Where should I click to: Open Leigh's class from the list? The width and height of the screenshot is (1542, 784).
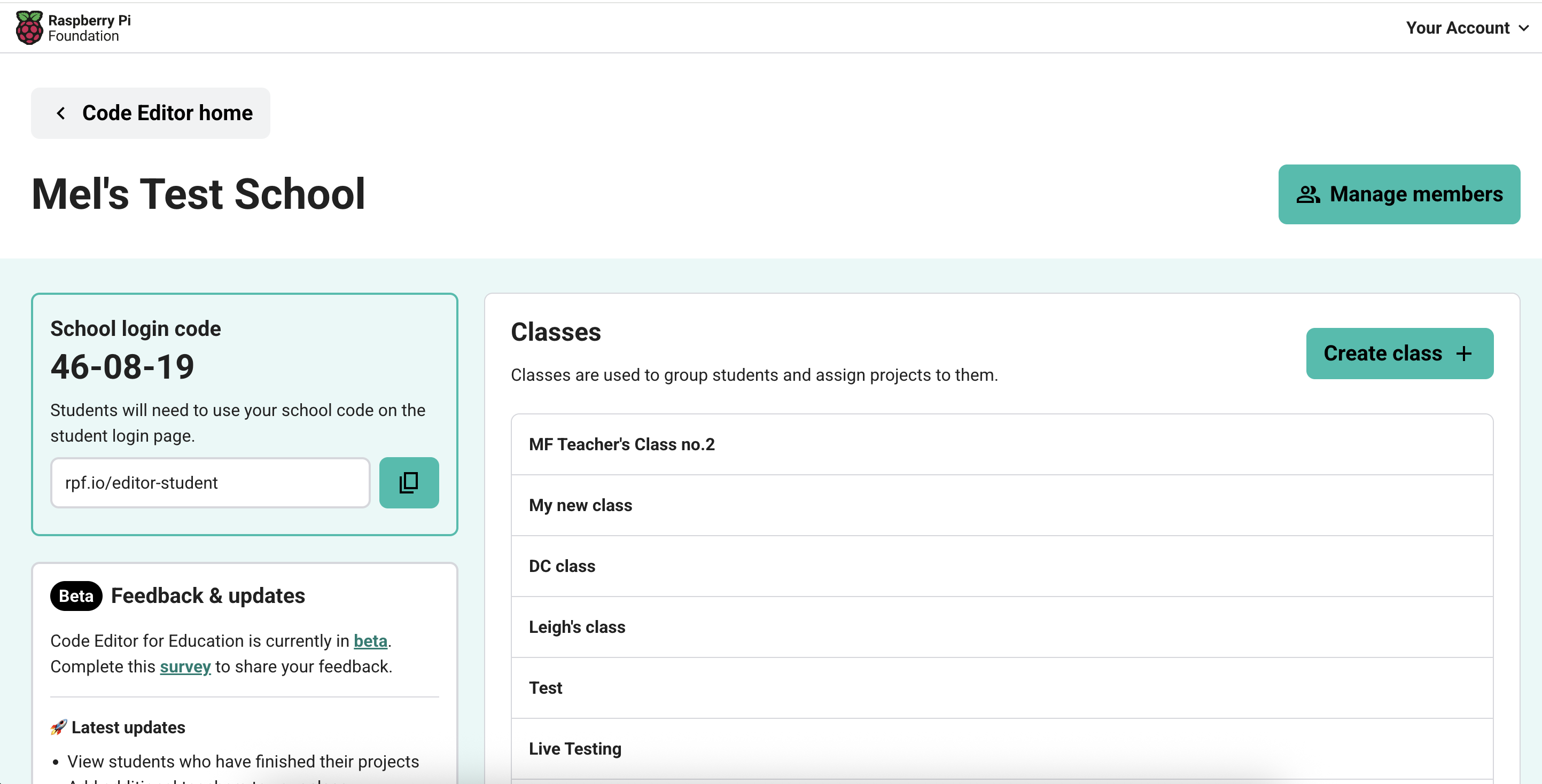point(577,626)
